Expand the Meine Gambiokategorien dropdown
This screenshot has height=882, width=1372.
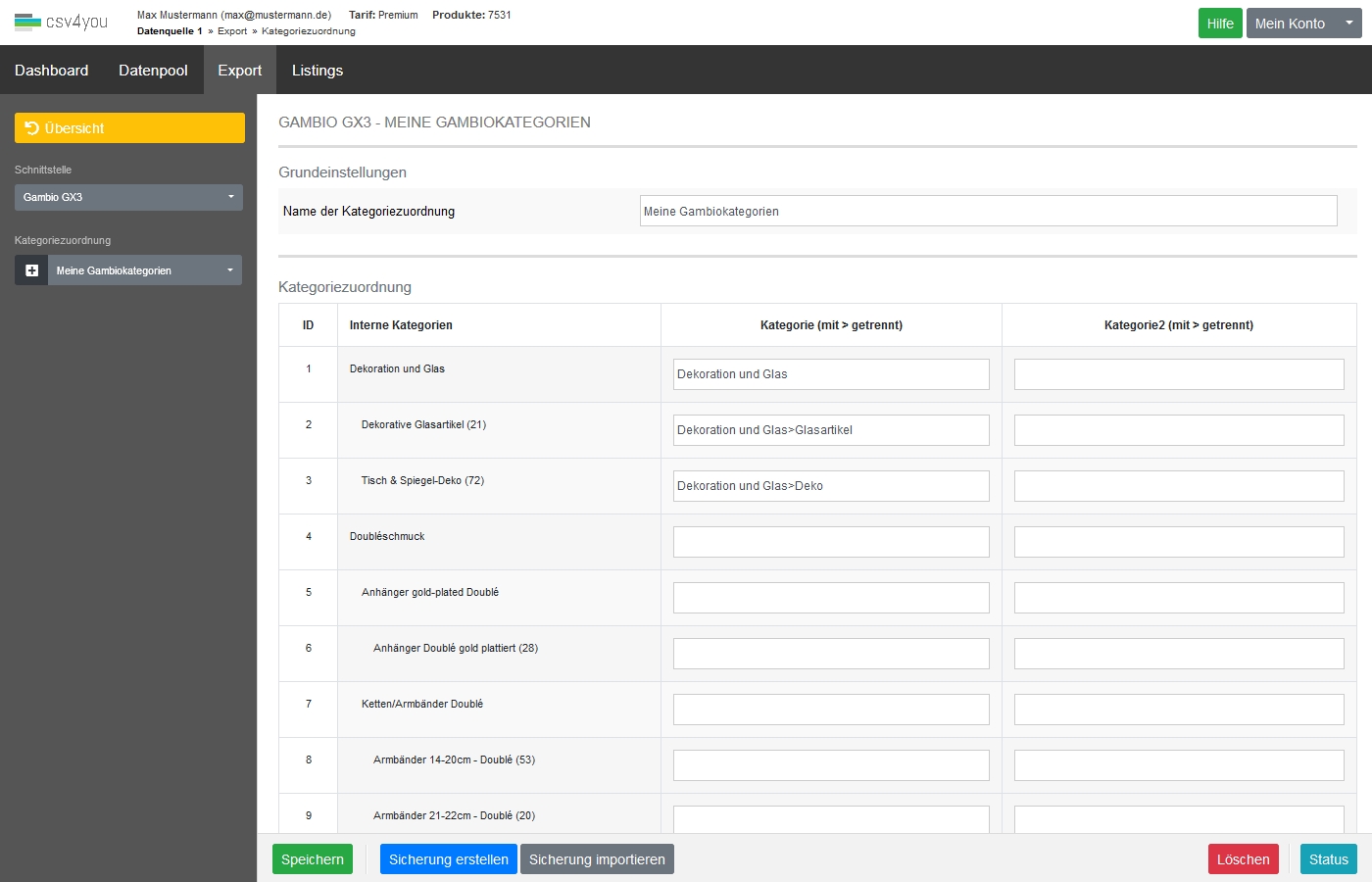145,270
